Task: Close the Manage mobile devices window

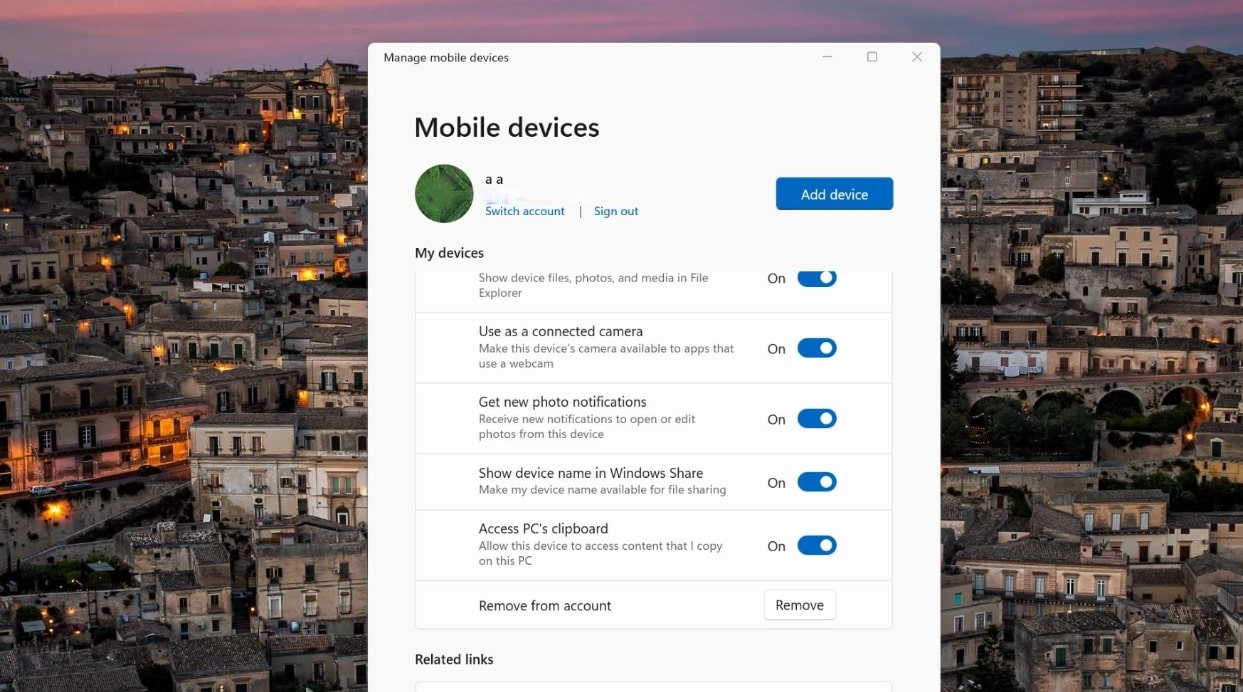Action: pyautogui.click(x=917, y=57)
